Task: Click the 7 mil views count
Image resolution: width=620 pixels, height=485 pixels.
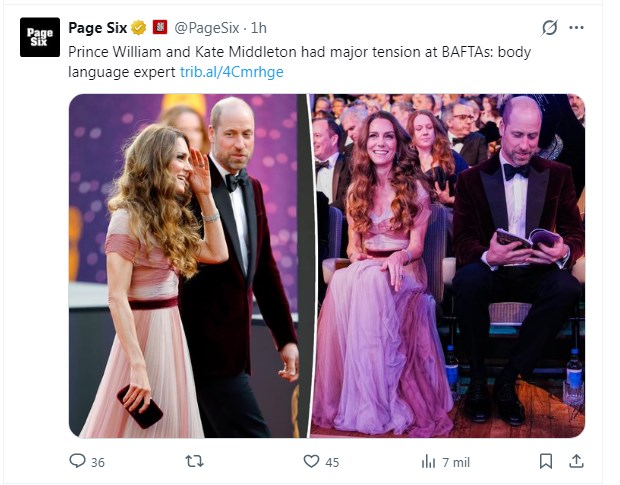Action: pyautogui.click(x=456, y=462)
